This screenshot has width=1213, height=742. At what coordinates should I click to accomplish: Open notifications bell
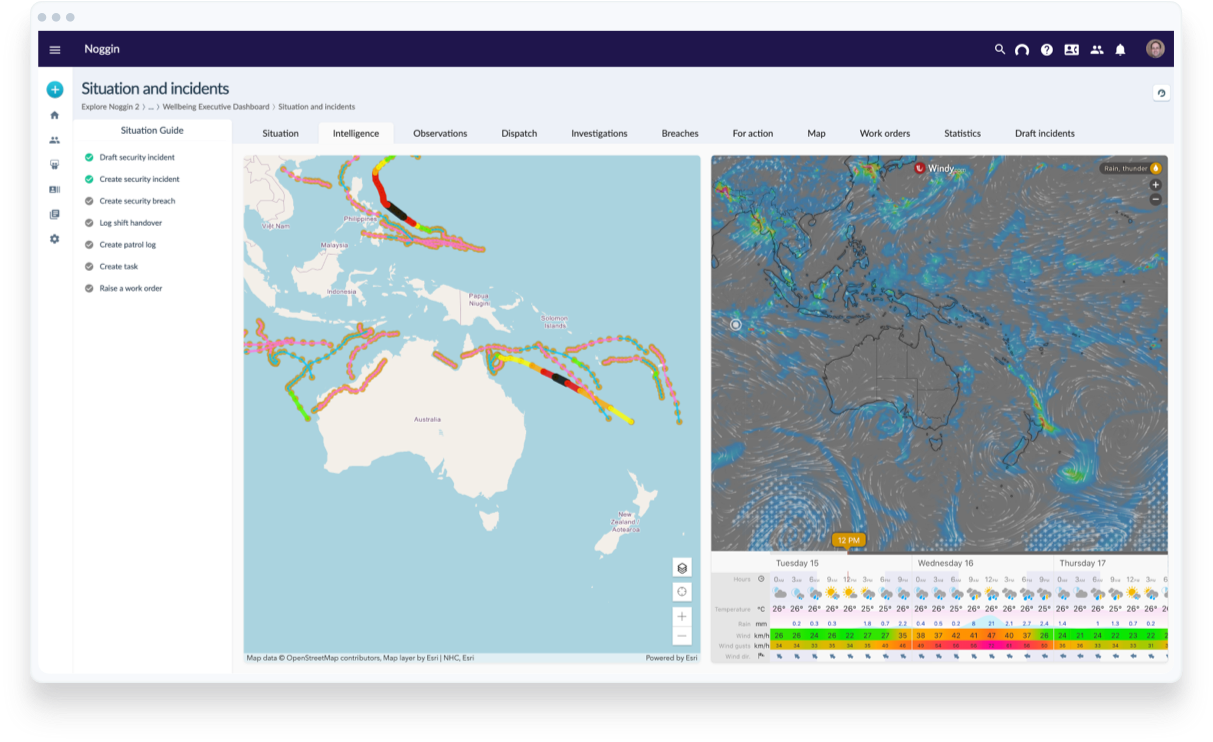[x=1121, y=49]
